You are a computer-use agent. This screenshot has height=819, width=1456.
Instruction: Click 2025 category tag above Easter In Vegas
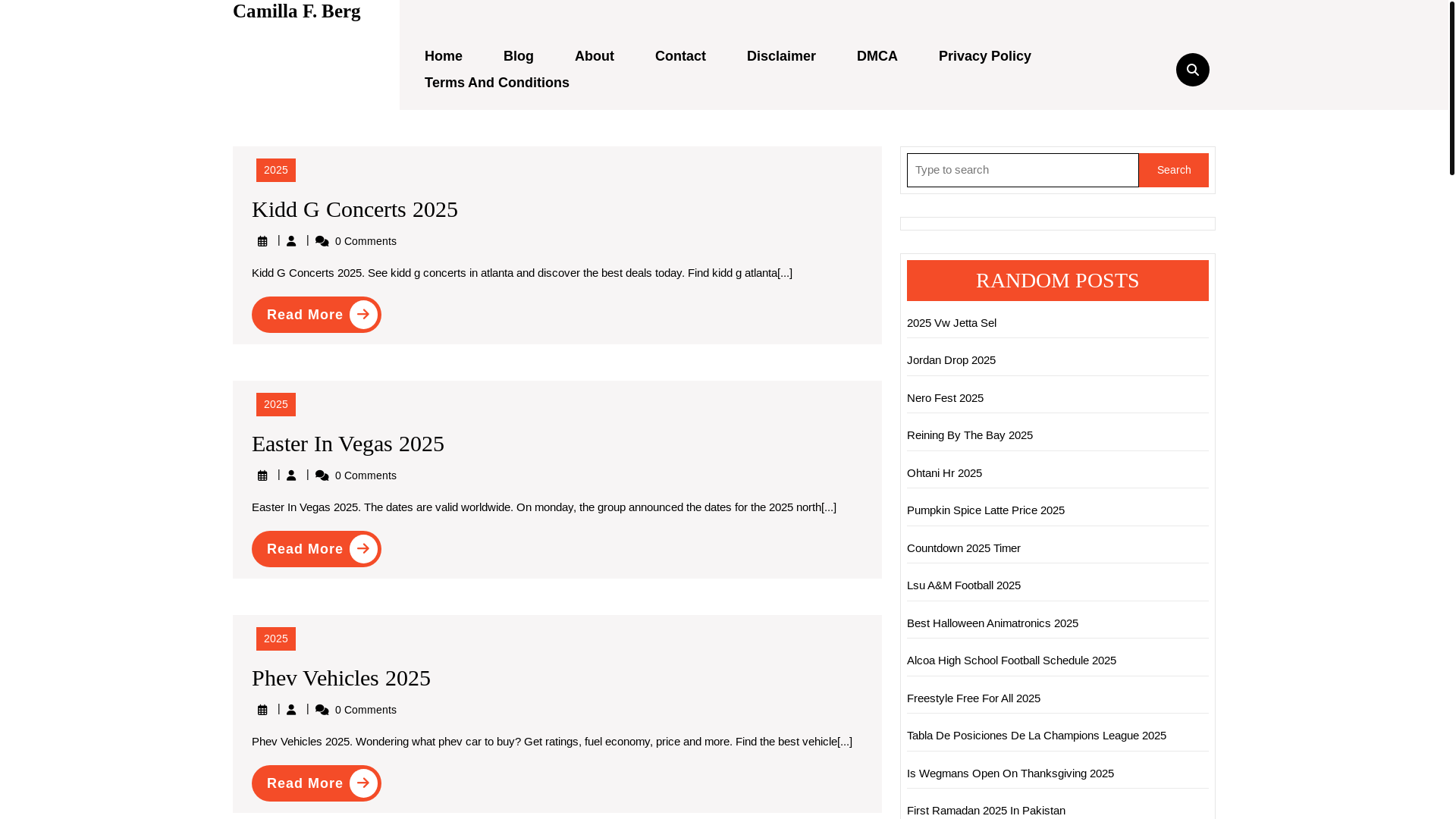click(x=276, y=404)
